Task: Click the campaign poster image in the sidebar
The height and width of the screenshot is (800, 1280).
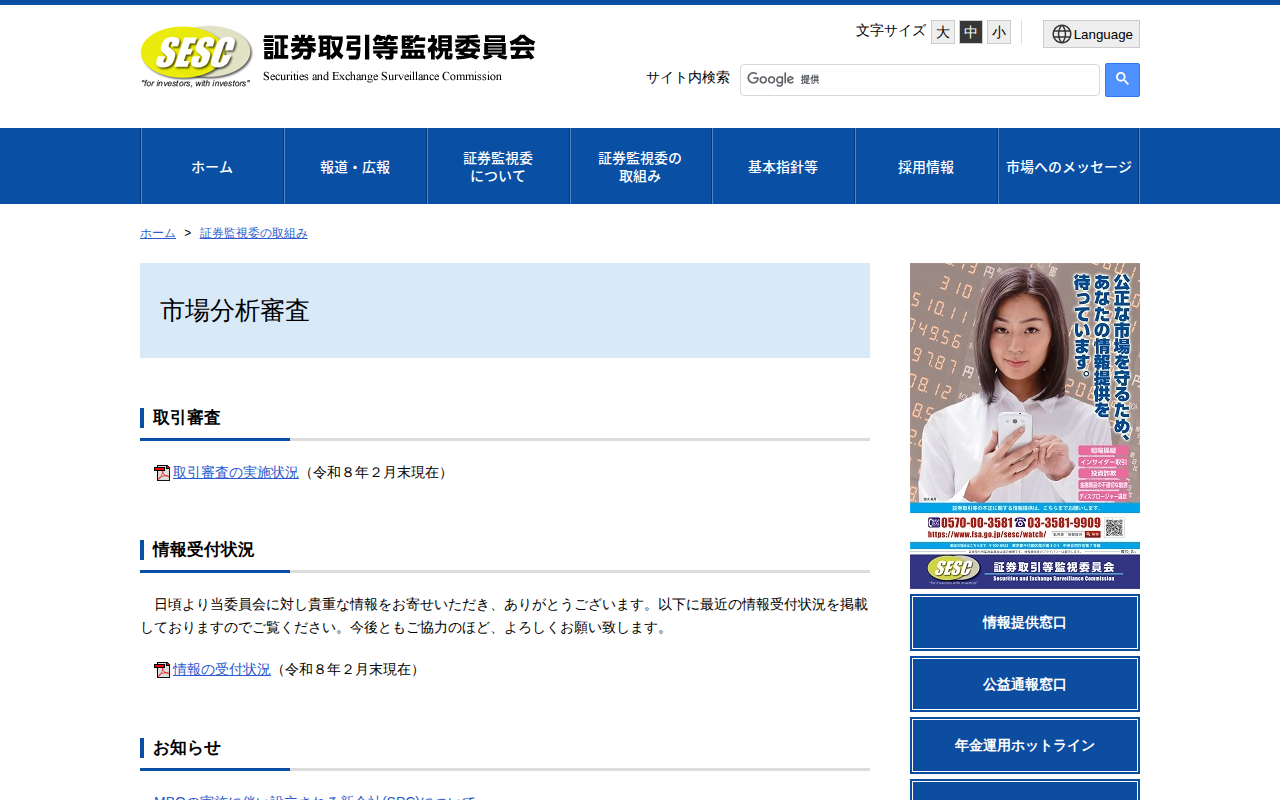Action: [x=1024, y=385]
